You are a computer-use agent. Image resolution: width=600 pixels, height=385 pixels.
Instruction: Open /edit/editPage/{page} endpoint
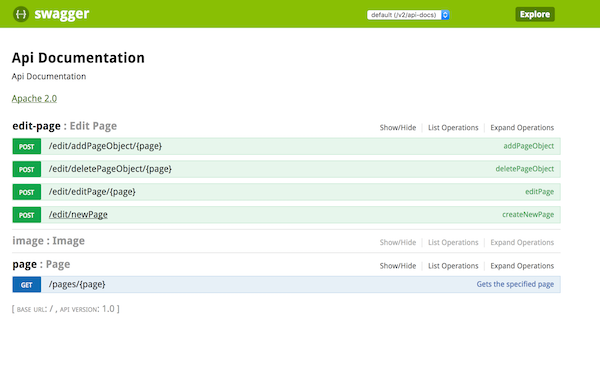[x=92, y=192]
